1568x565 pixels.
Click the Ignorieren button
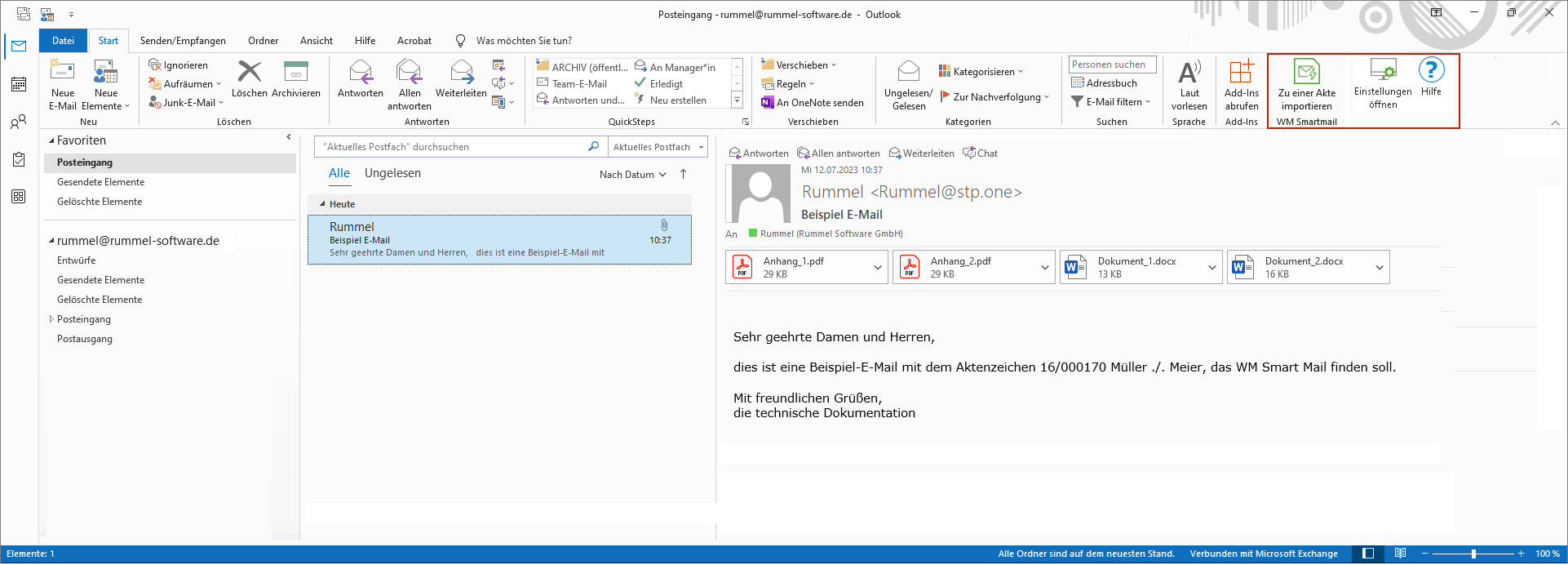pos(178,65)
